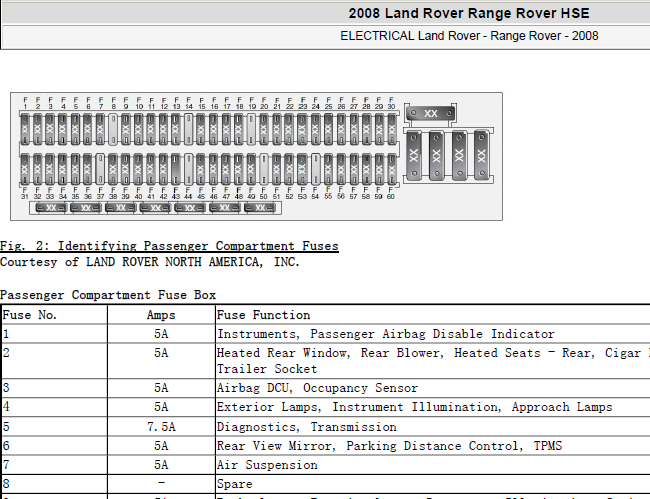Click the 'Fig. 2: Identifying Passenger Compartment Fuses' link

tap(169, 246)
